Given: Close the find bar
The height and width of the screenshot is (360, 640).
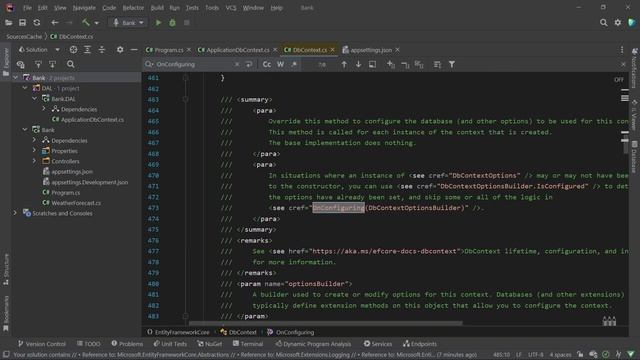Looking at the screenshot, I should click(x=623, y=64).
